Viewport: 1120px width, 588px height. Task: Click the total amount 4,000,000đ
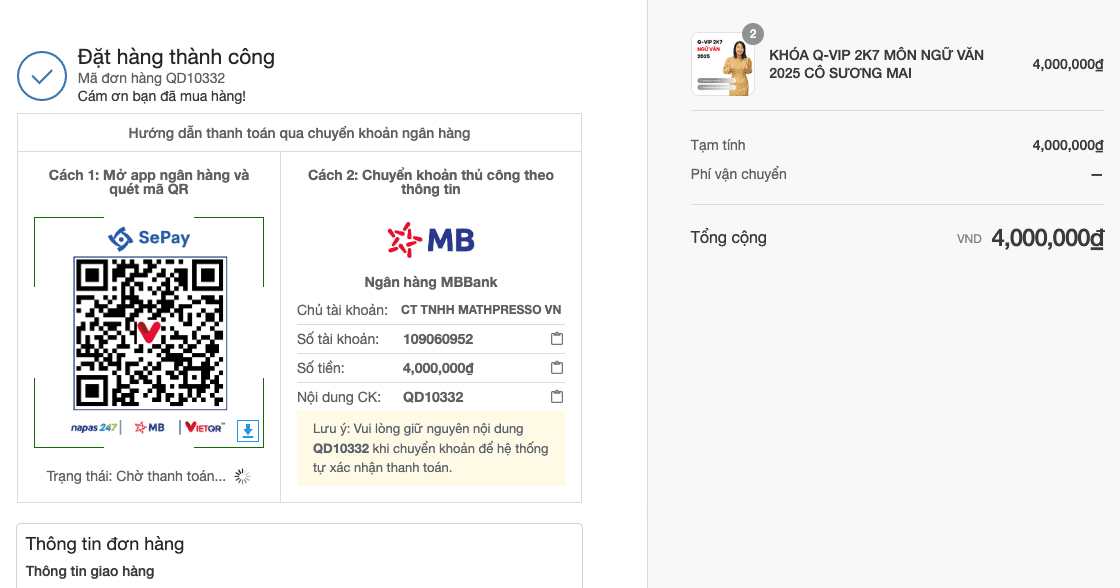[1047, 238]
